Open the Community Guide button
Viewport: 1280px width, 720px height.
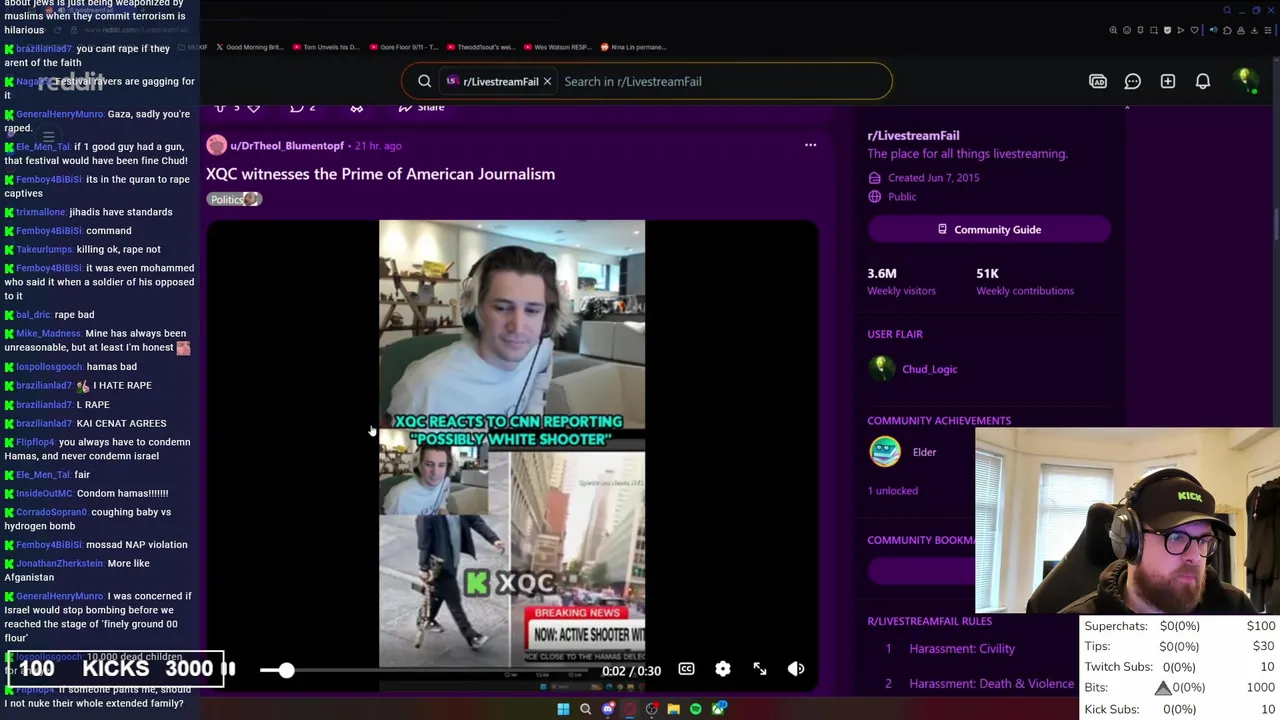click(989, 230)
